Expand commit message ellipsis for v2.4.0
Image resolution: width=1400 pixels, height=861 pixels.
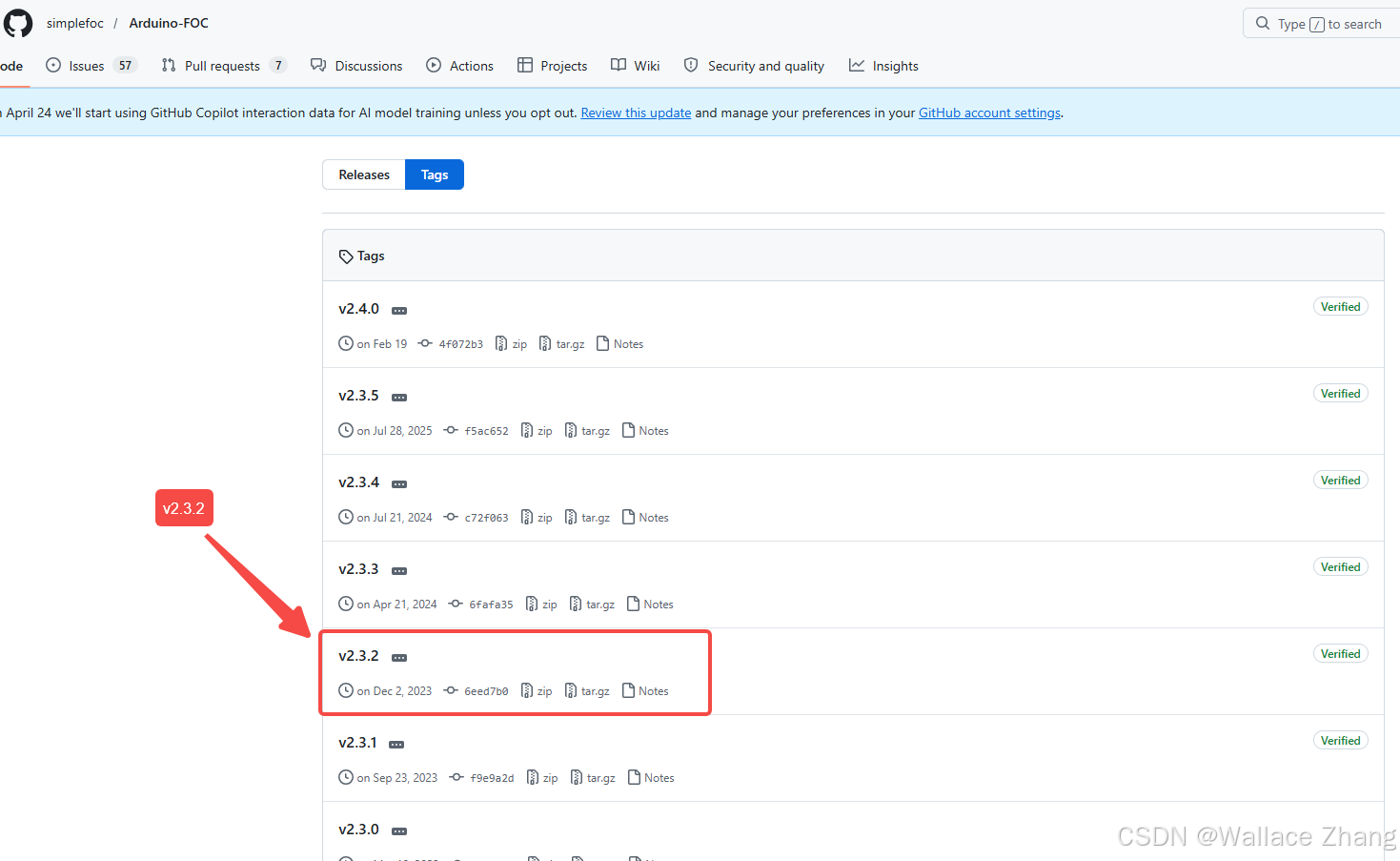point(399,311)
